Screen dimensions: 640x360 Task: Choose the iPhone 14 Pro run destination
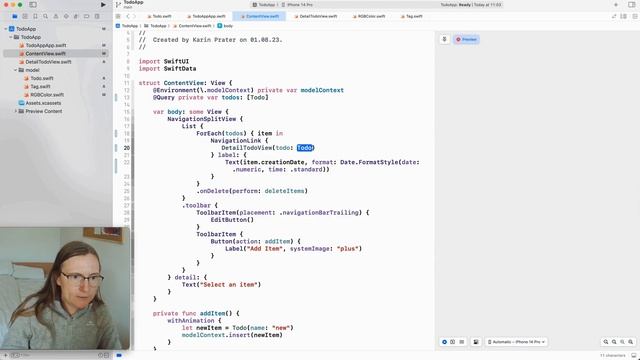tap(297, 5)
